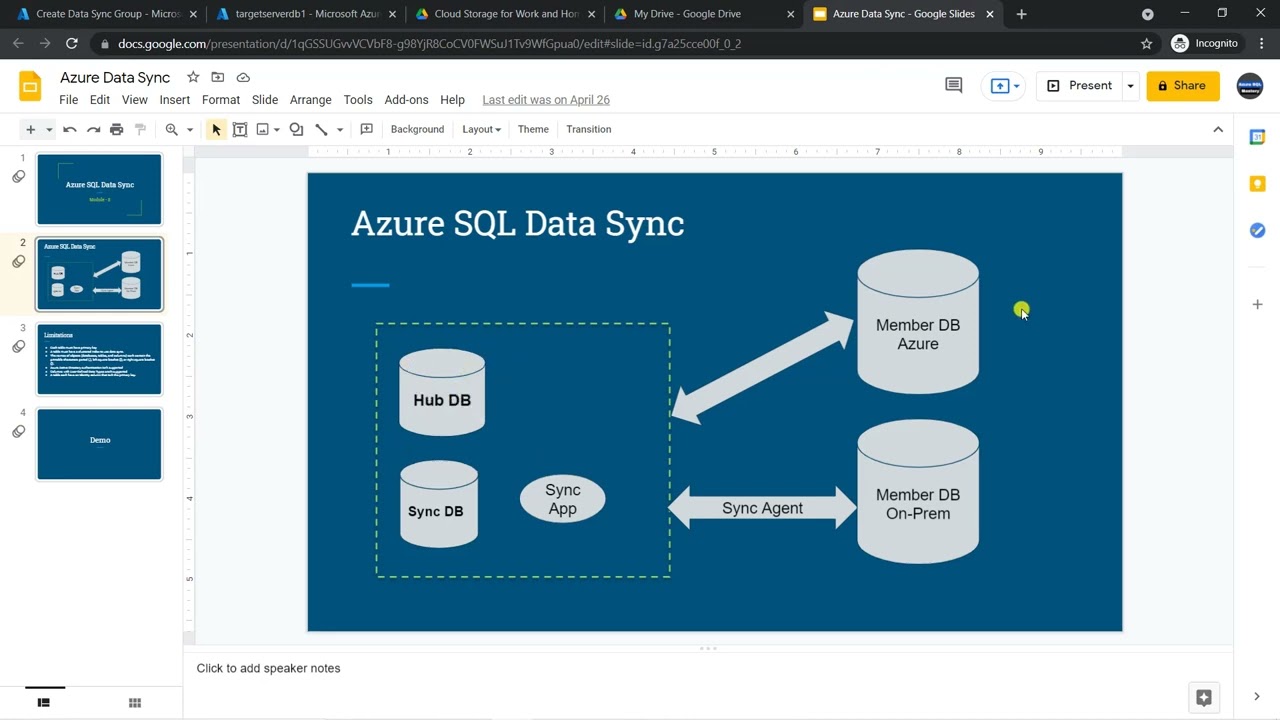Image resolution: width=1280 pixels, height=720 pixels.
Task: Switch to filmstrip view icon
Action: (x=44, y=703)
